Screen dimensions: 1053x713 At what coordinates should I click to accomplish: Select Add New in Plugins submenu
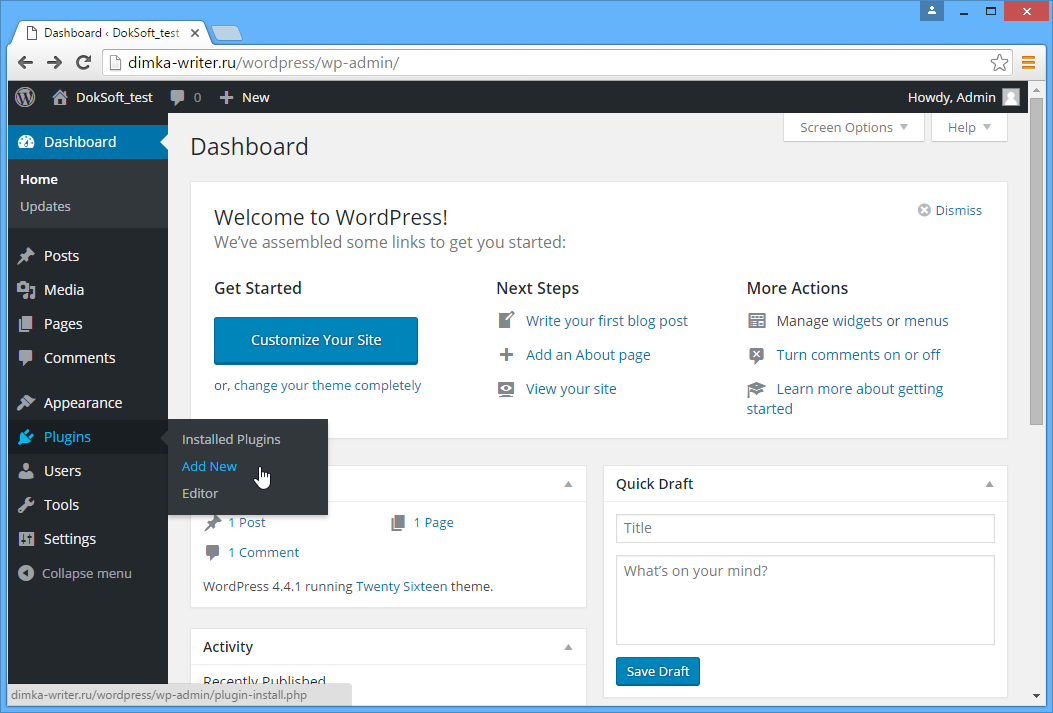click(x=209, y=466)
